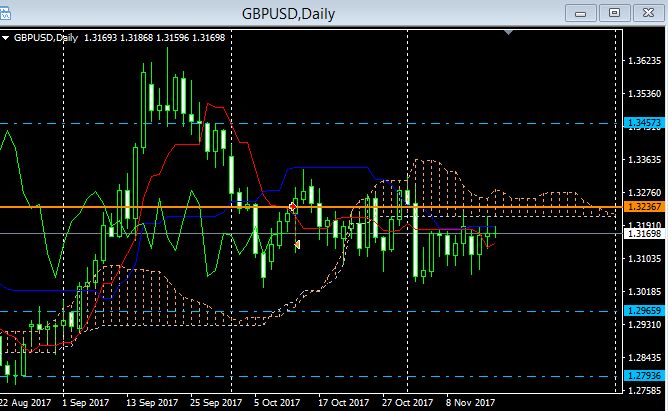Viewport: 668px width, 411px height.
Task: Click the chart shift triangle marker at top
Action: tap(508, 32)
